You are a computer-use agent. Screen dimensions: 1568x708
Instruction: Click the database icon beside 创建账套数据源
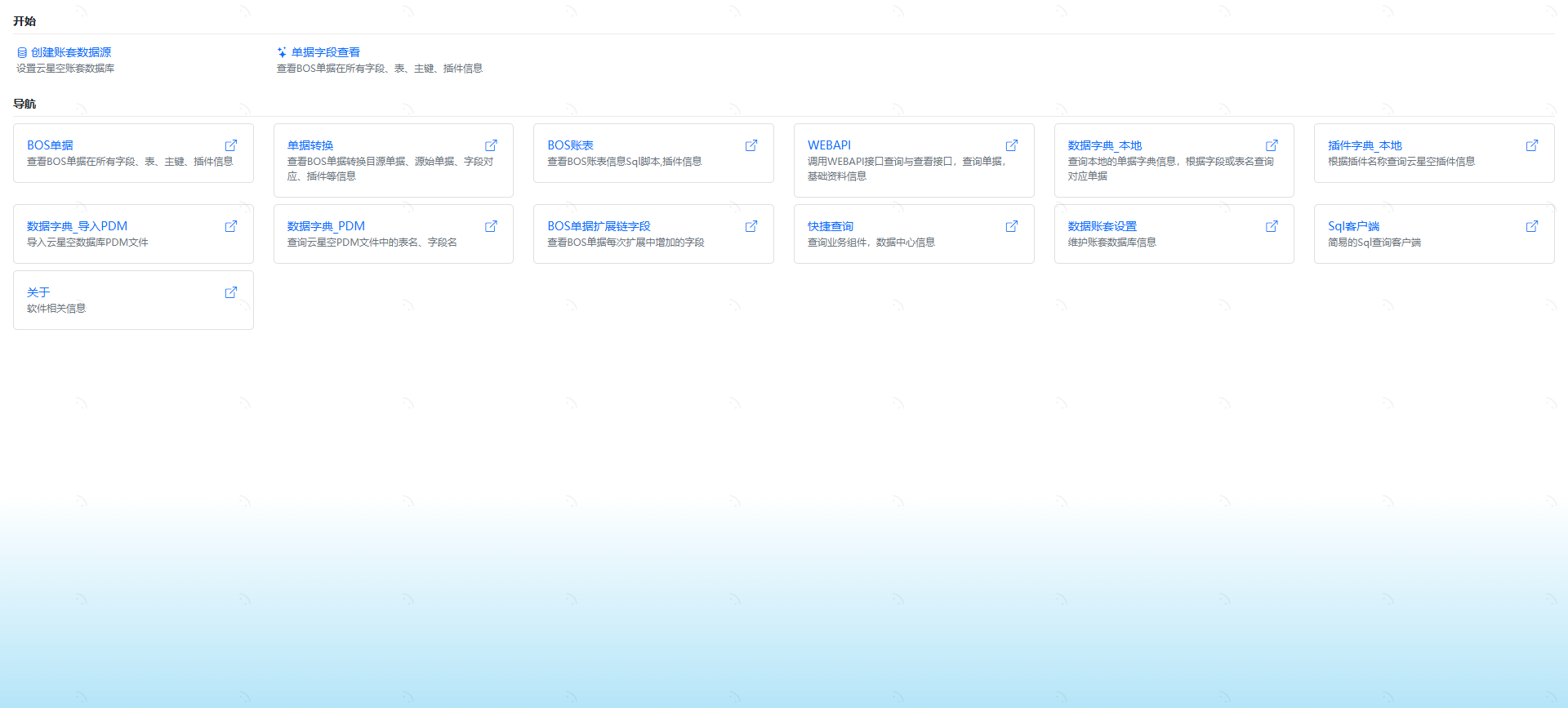point(22,52)
